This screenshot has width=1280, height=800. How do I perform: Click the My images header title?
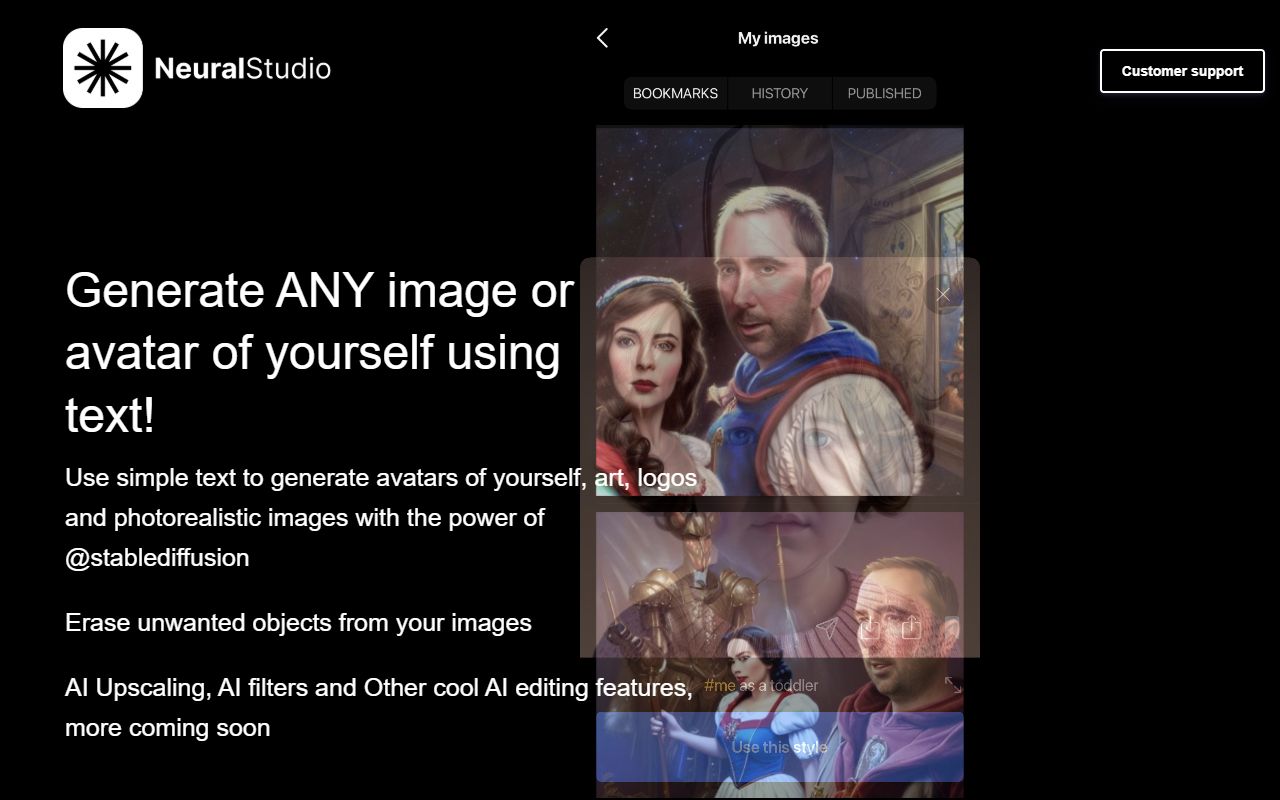tap(777, 38)
